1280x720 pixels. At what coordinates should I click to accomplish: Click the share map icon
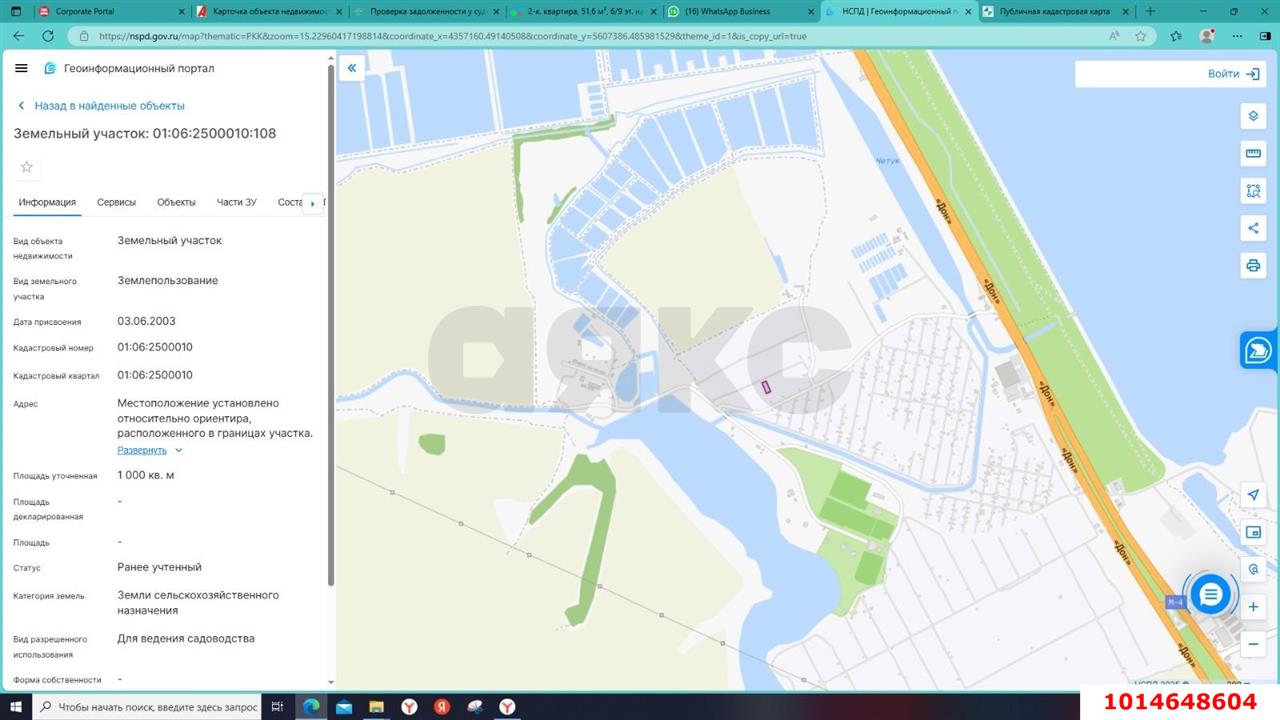coord(1253,228)
